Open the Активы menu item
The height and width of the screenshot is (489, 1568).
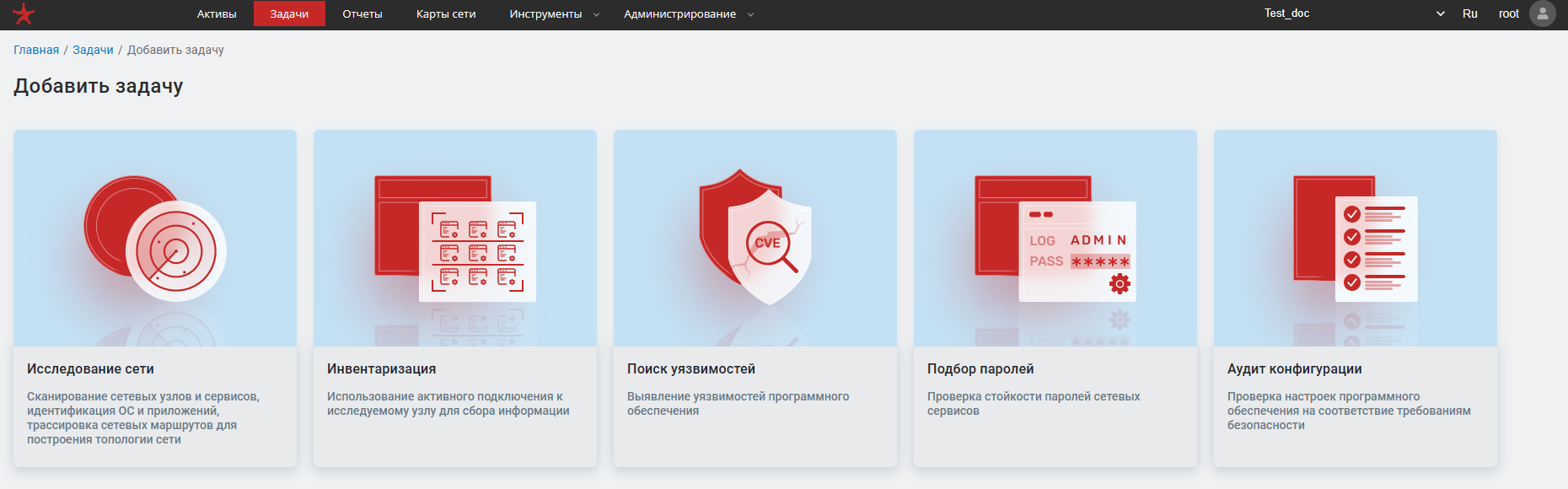[x=217, y=14]
